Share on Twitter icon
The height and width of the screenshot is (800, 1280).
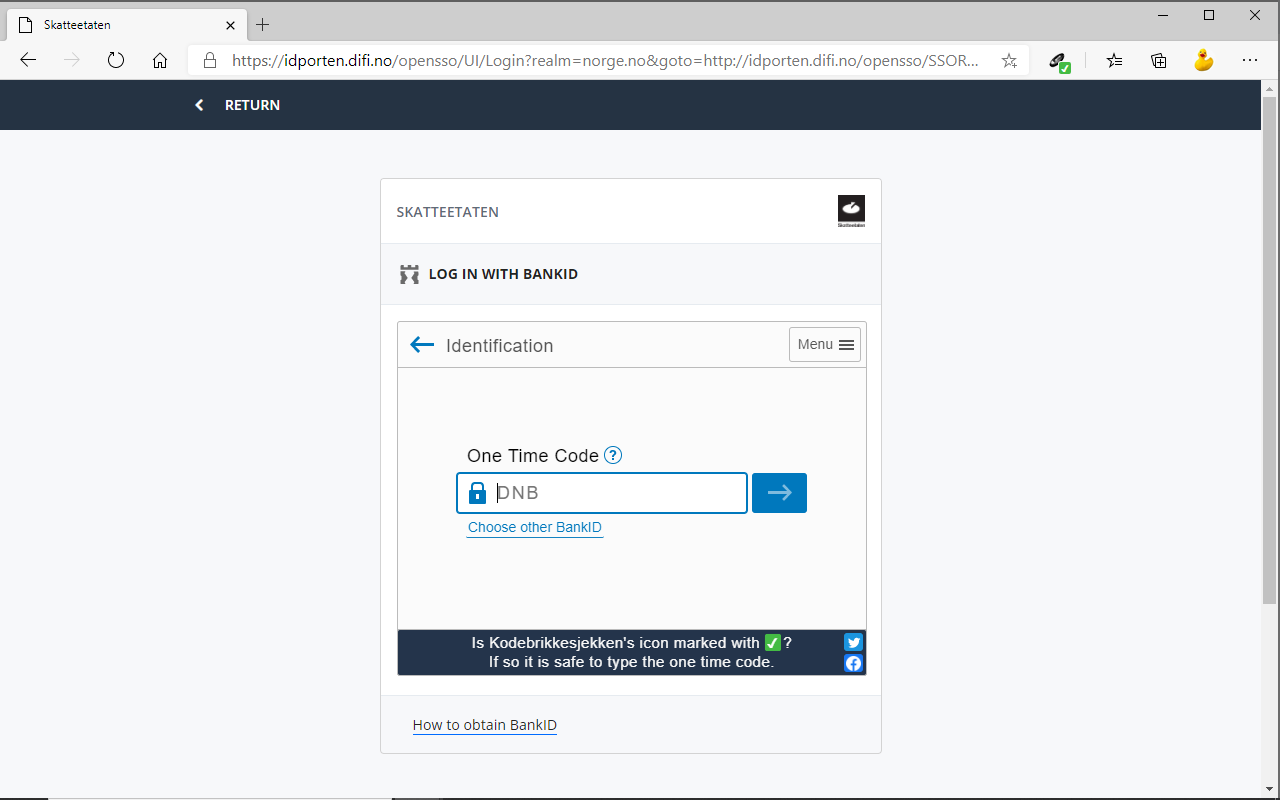pos(853,642)
